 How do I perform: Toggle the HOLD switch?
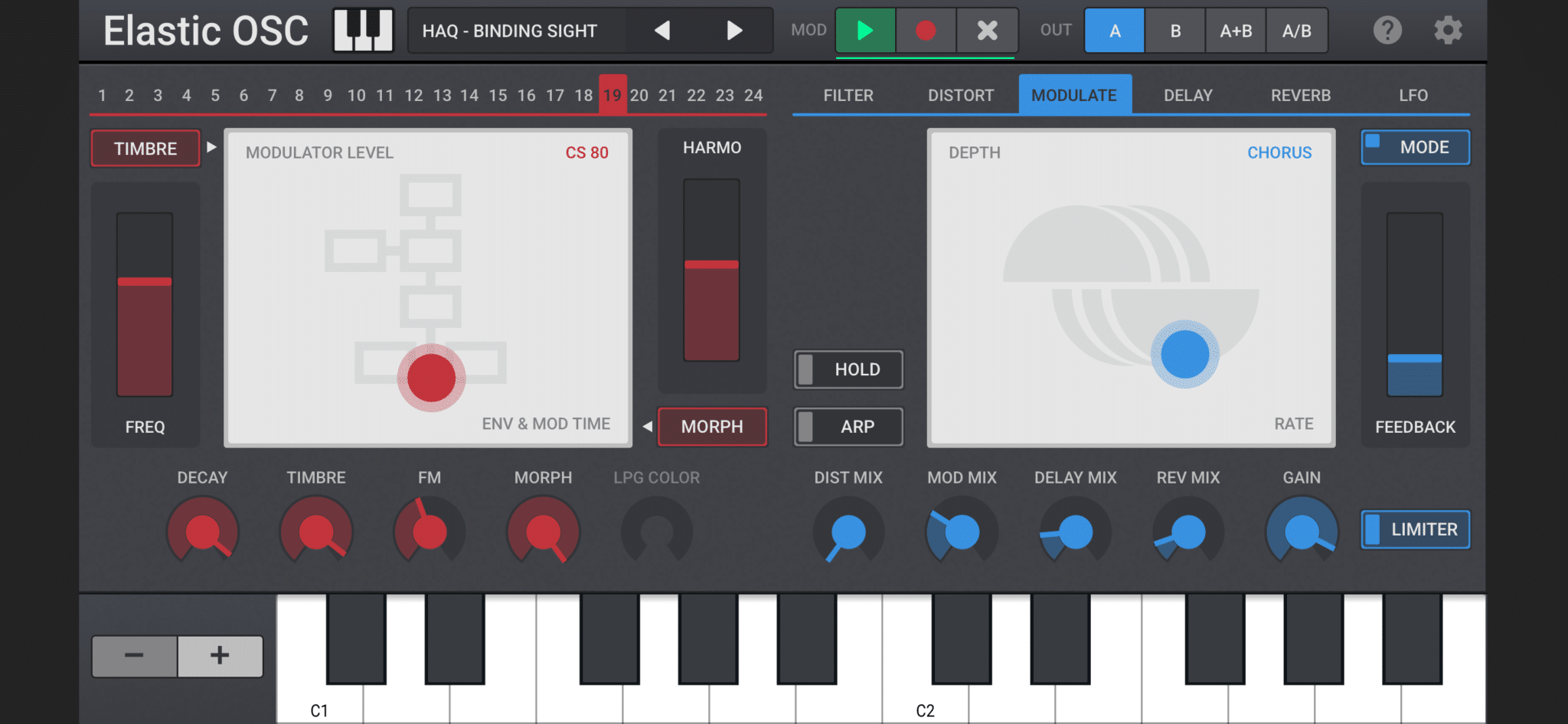click(x=848, y=369)
